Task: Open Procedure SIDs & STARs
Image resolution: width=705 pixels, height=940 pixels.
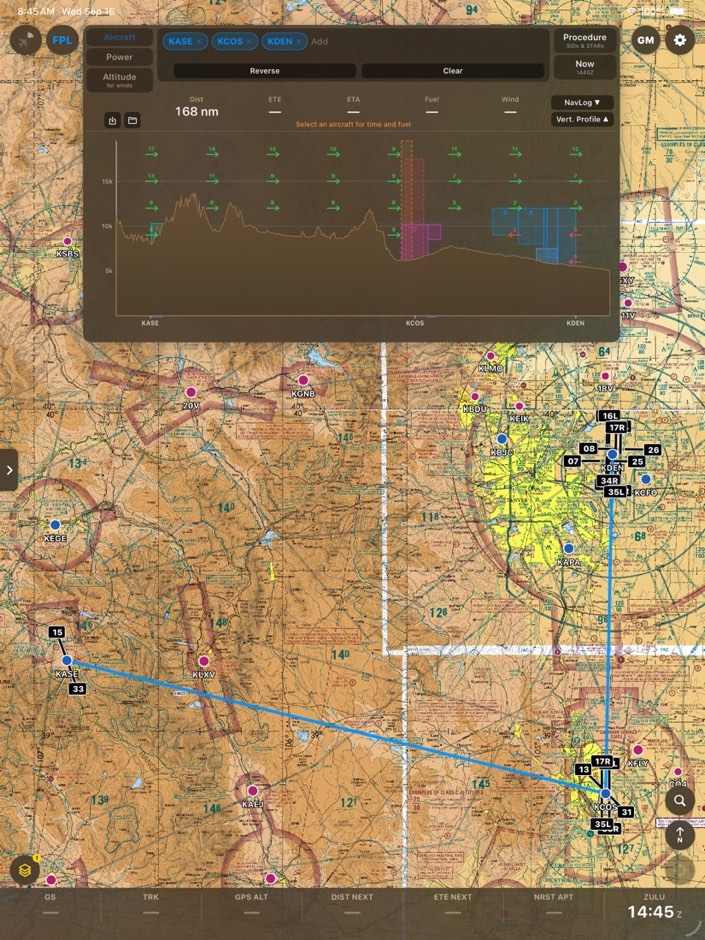Action: click(x=585, y=40)
